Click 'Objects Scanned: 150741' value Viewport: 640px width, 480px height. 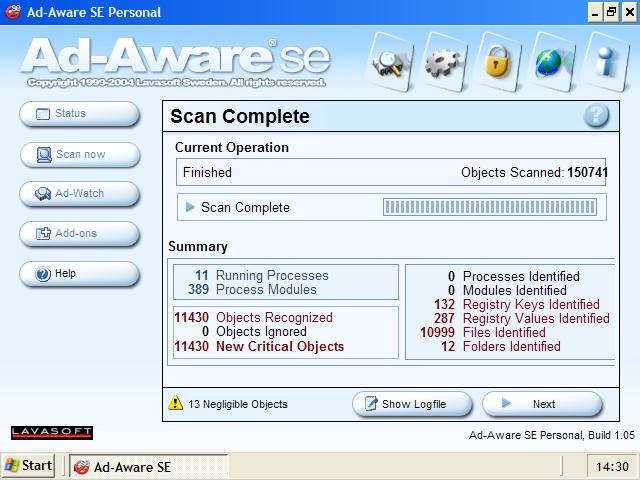[x=534, y=172]
